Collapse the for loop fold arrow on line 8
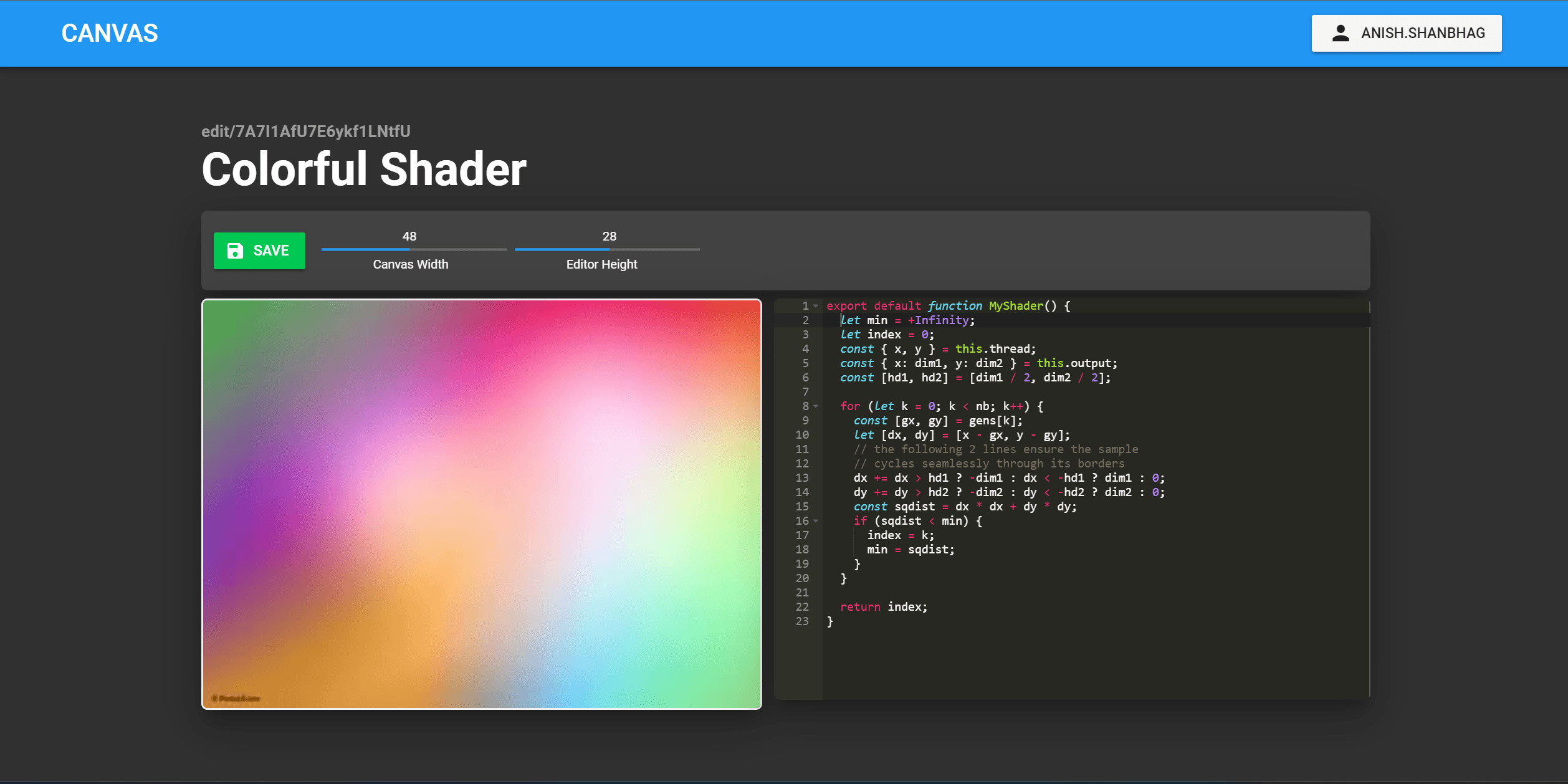Viewport: 1568px width, 784px height. [x=816, y=406]
